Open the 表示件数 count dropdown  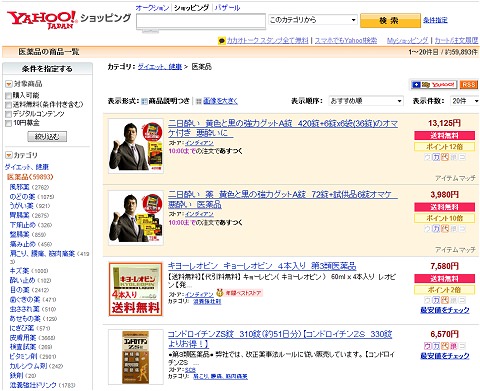pyautogui.click(x=465, y=101)
